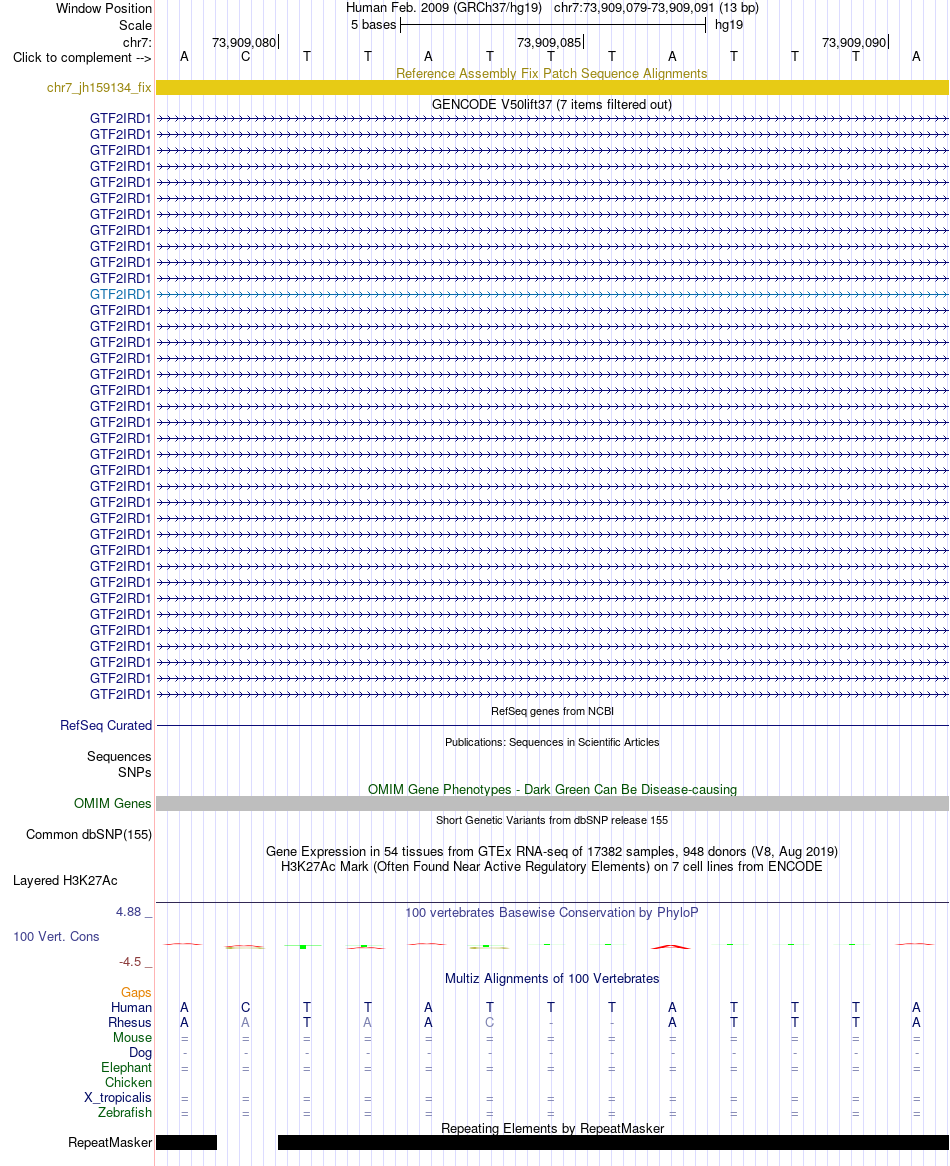Viewport: 950px width, 1166px height.
Task: Click the green PhyloP square under third base
Action: point(303,947)
